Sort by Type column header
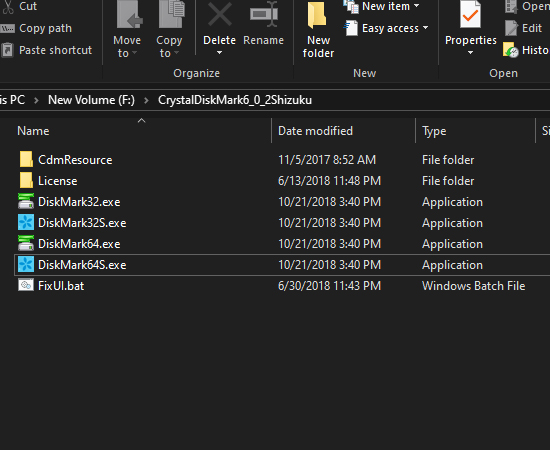Viewport: 550px width, 450px height. [434, 131]
